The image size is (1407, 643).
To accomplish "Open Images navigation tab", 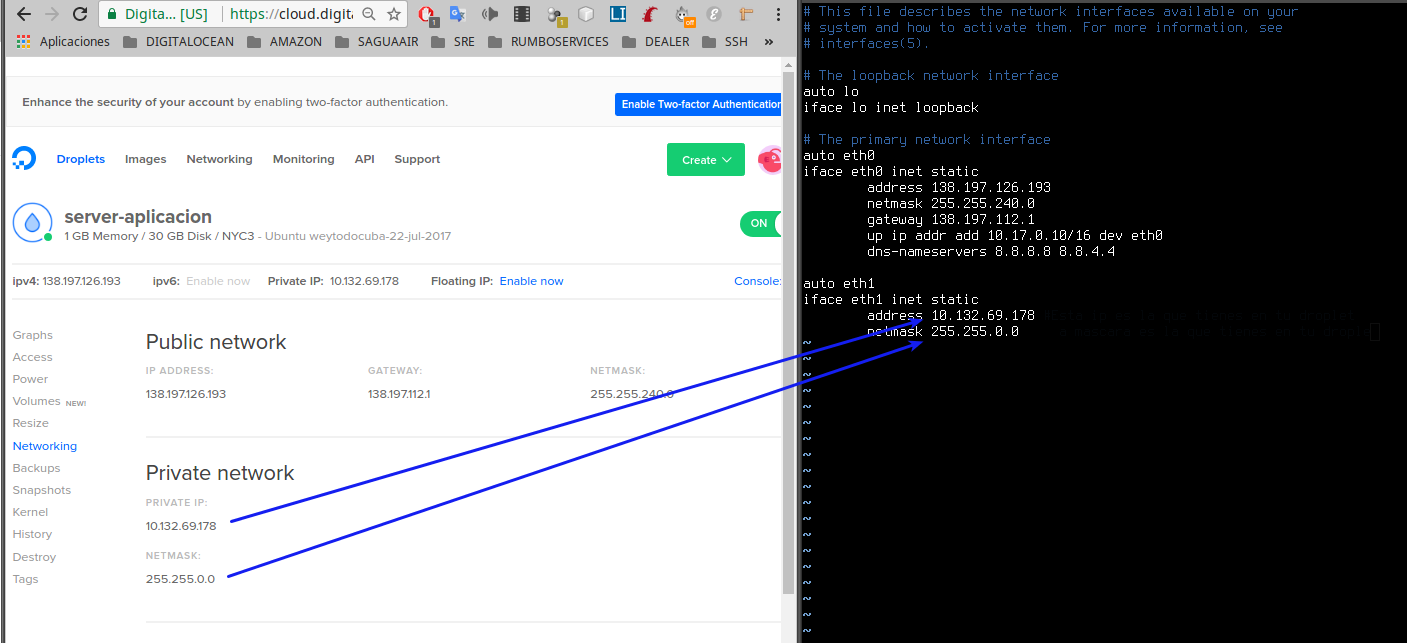I will 146,159.
